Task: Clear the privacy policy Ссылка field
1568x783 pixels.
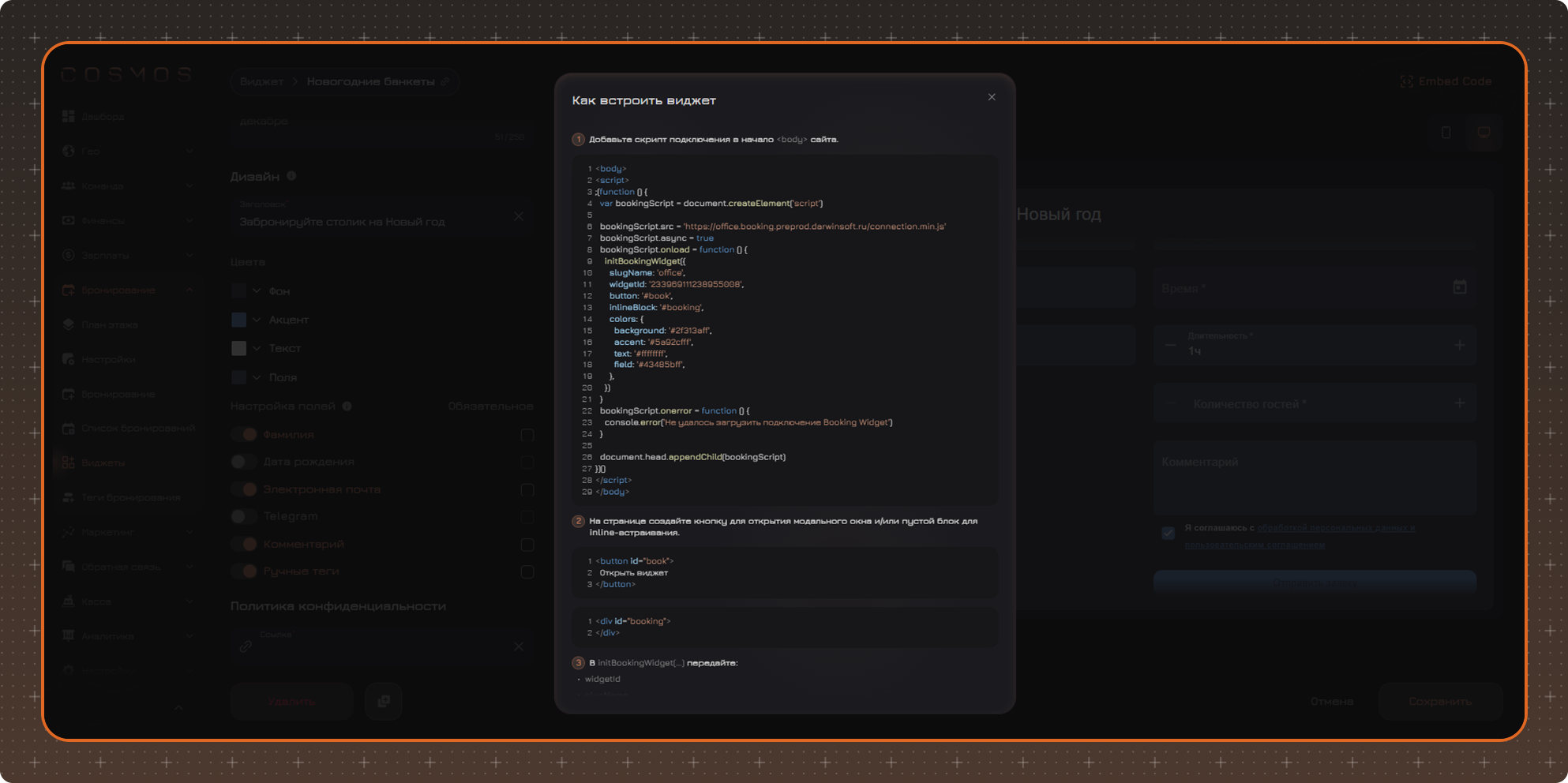Action: (x=519, y=646)
